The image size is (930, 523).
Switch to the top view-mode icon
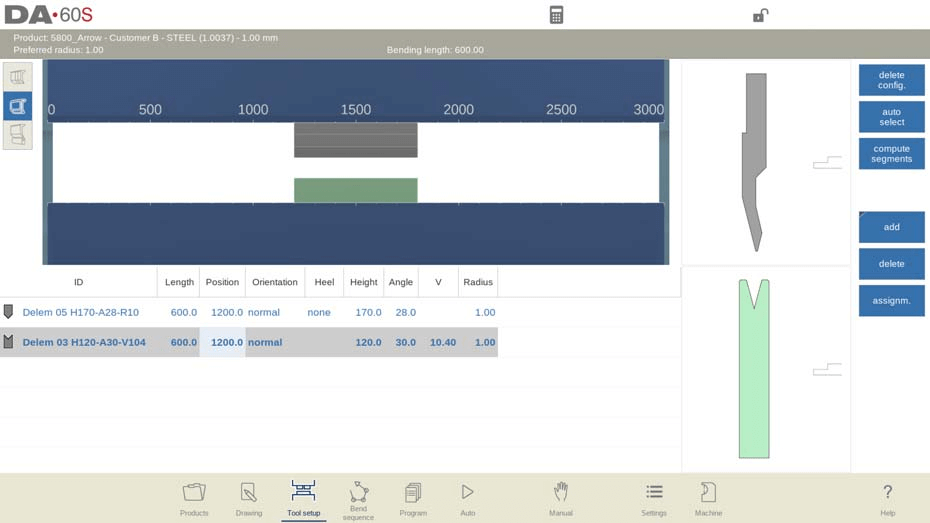(18, 77)
